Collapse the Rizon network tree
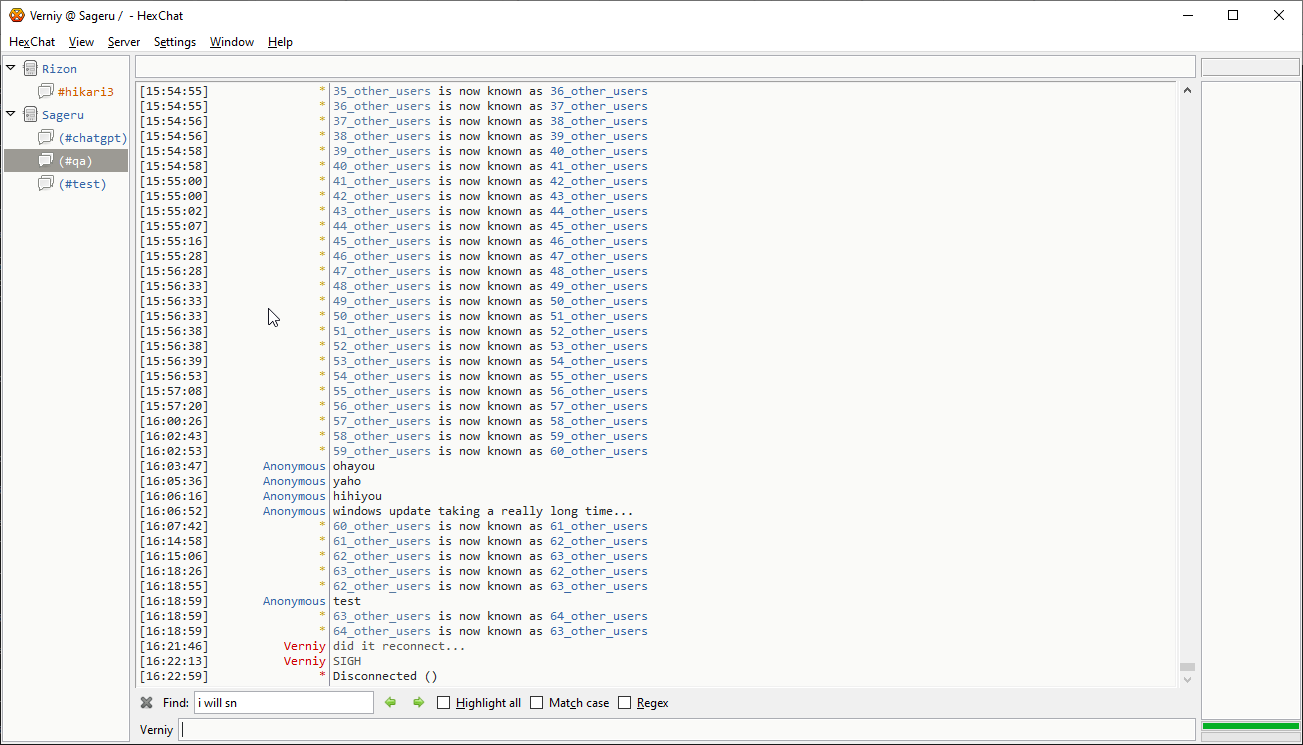1303x745 pixels. 11,68
